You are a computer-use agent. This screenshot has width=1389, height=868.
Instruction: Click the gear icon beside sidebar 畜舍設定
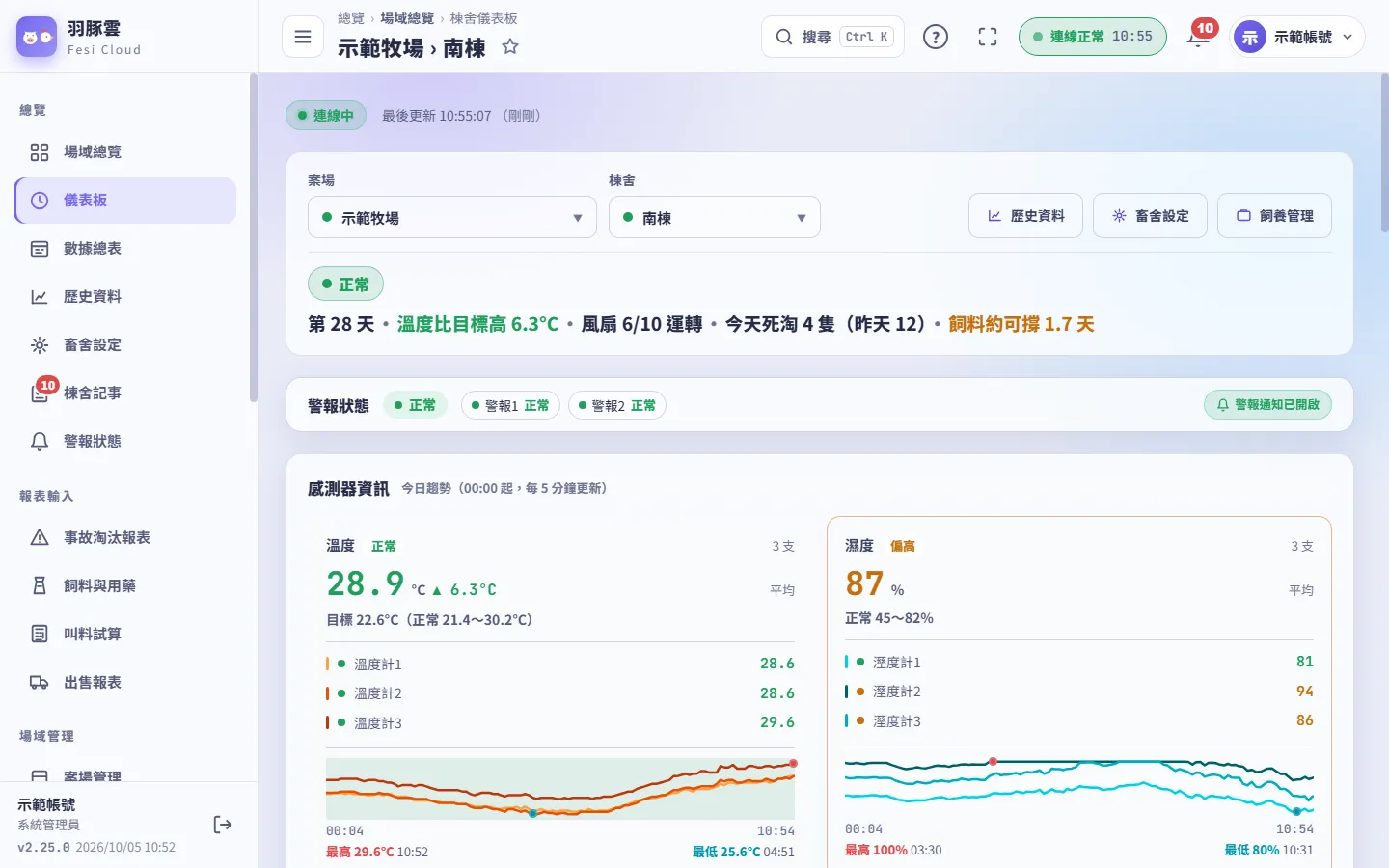coord(40,345)
